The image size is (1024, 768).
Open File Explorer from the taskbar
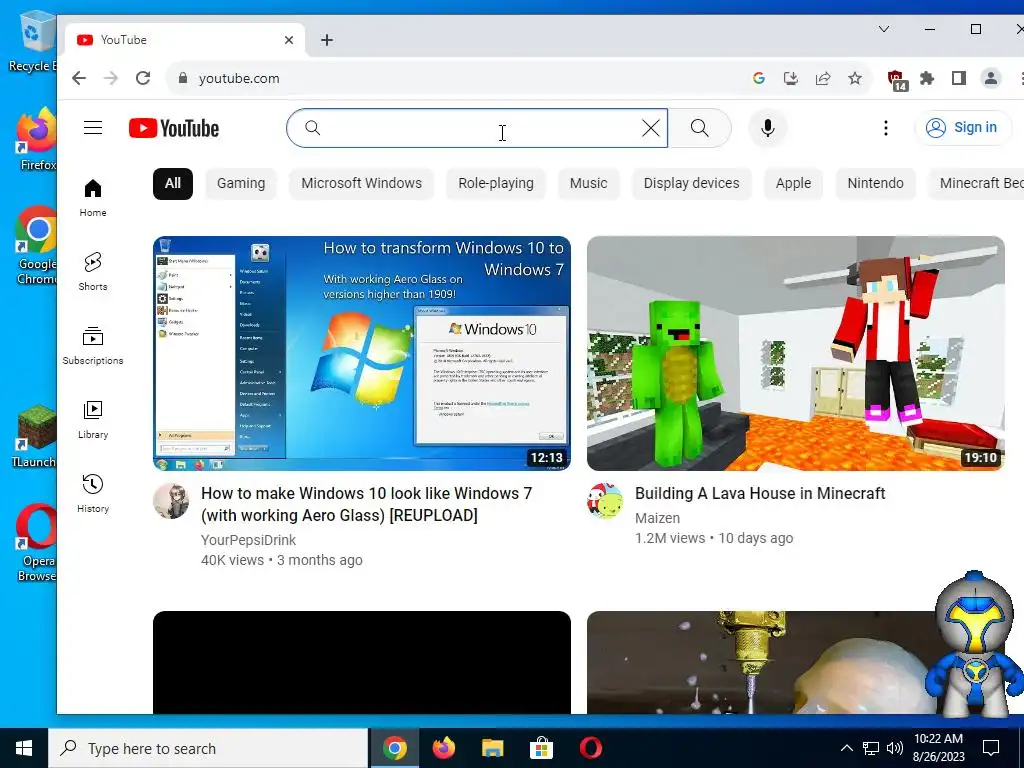(x=492, y=748)
